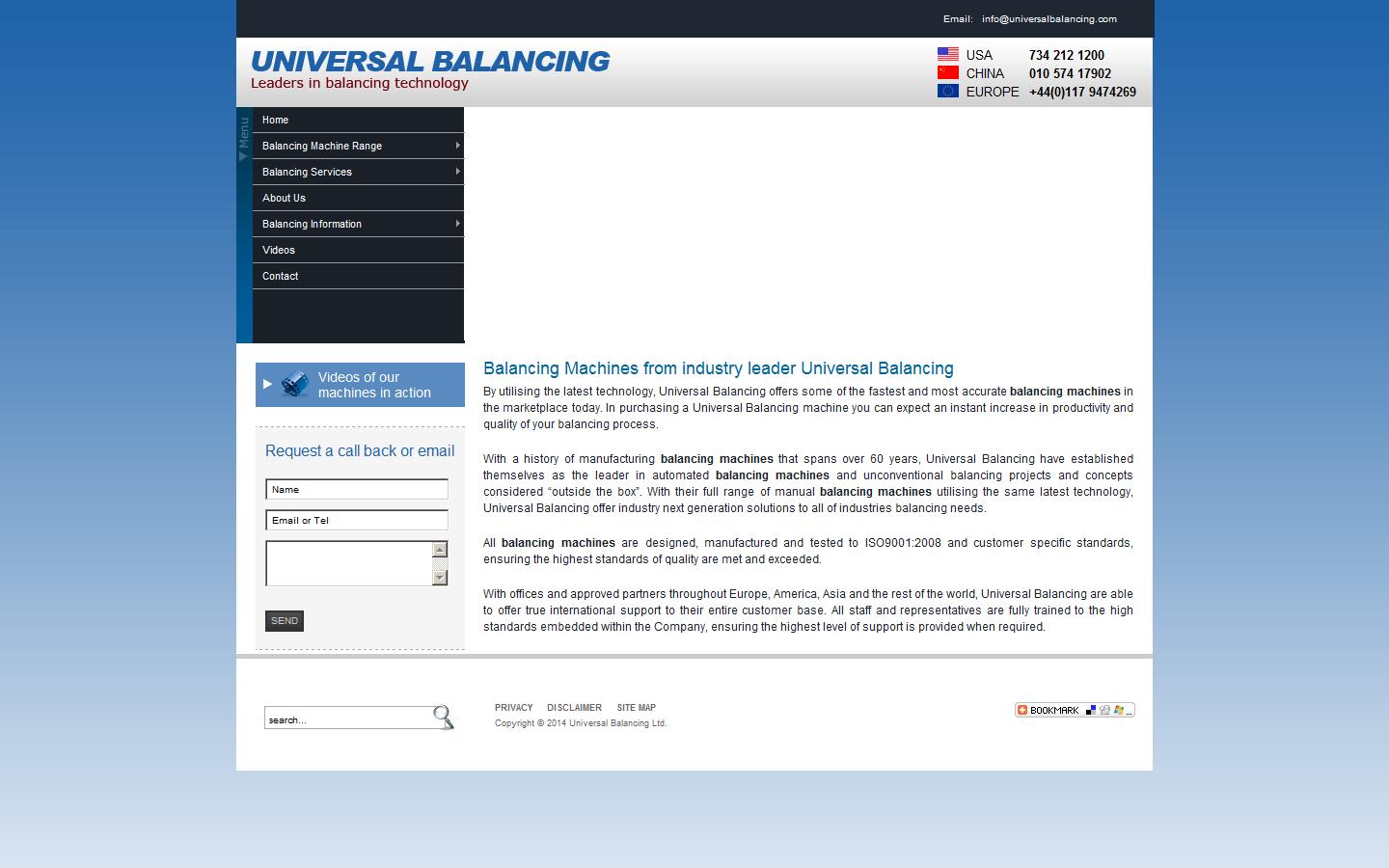
Task: Click the info@universalbalancing.com email link
Action: (x=1049, y=18)
